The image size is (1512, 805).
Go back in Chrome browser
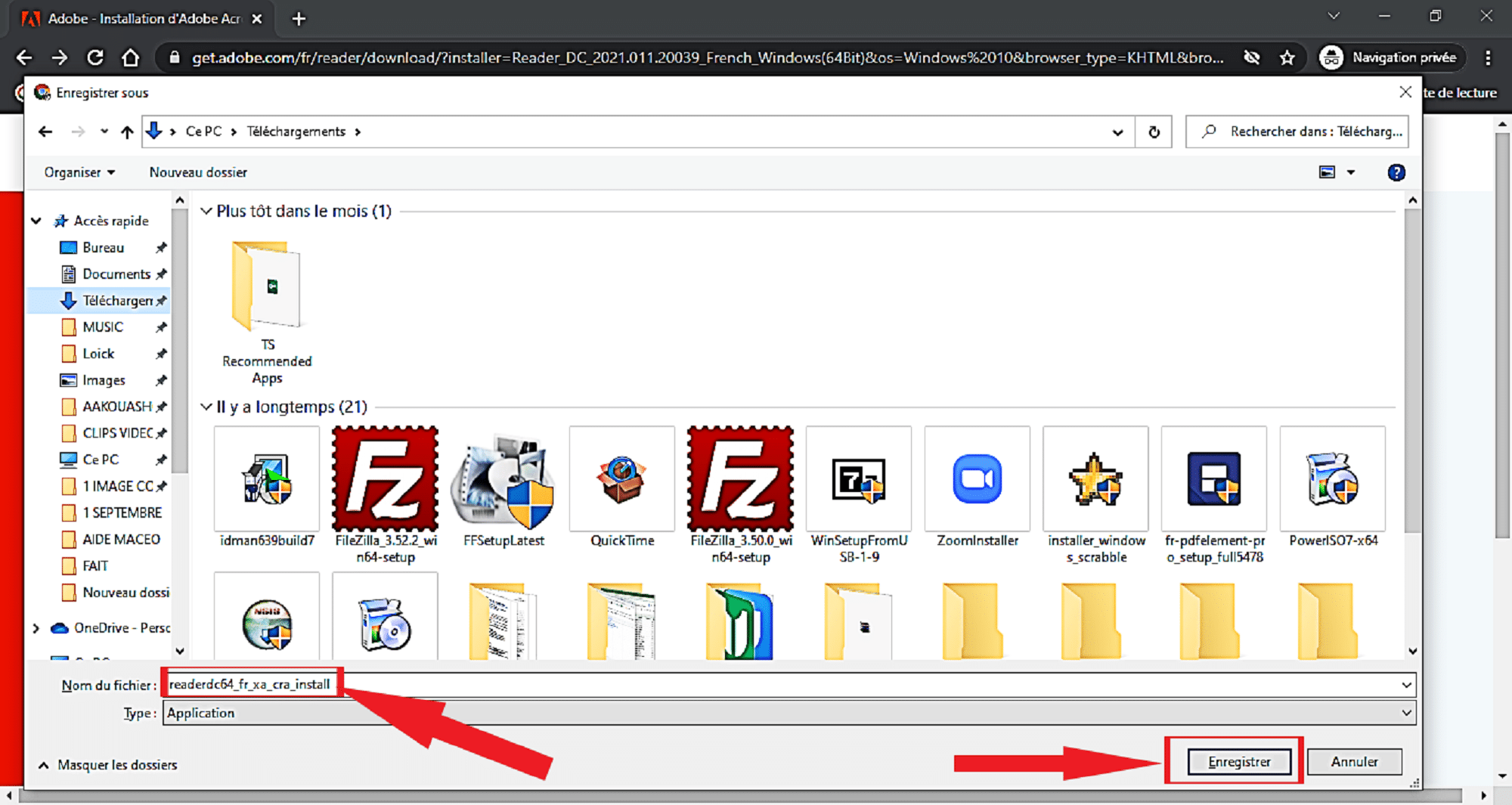24,57
